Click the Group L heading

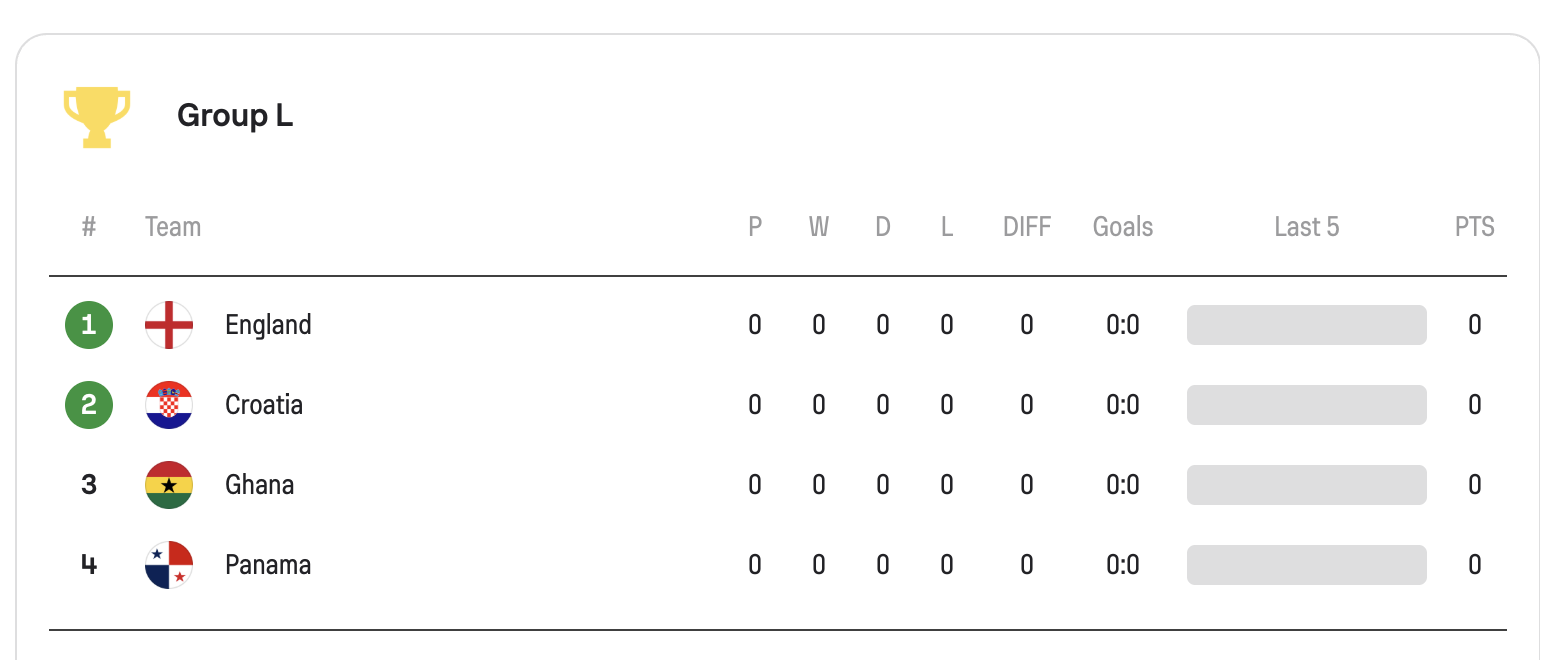(x=235, y=116)
